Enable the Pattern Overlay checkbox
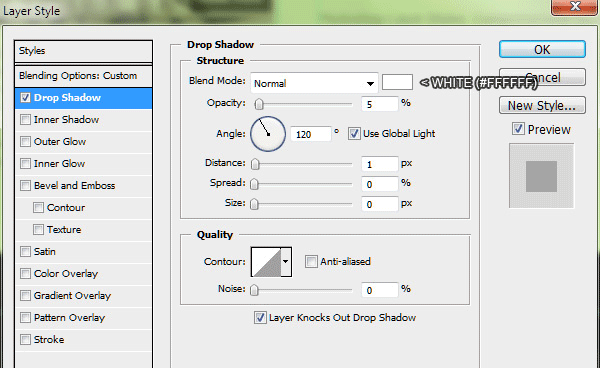Image resolution: width=600 pixels, height=368 pixels. click(x=25, y=318)
